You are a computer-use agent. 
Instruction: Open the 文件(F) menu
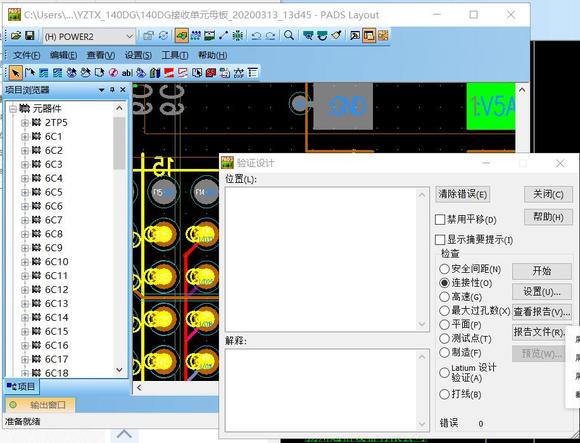(26, 55)
